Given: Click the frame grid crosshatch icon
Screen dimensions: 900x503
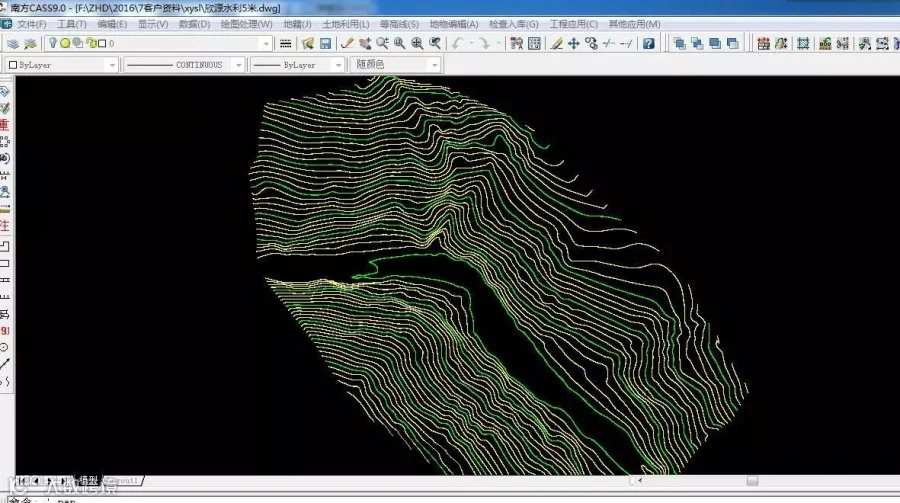Looking at the screenshot, I should (803, 44).
